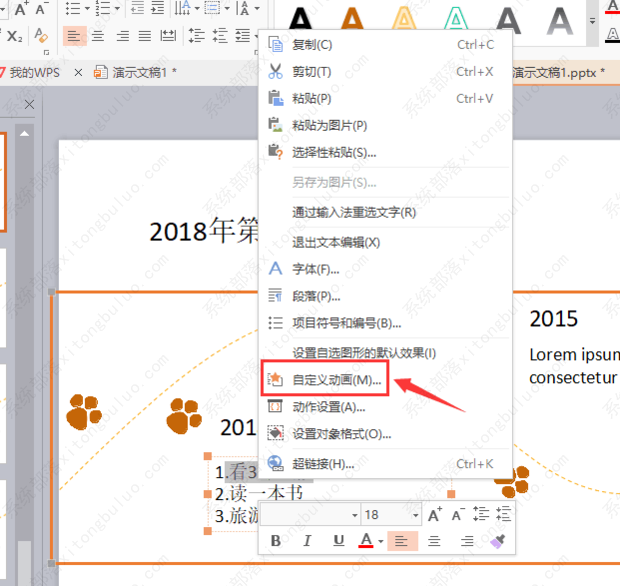
Task: Toggle ribbon center align button
Action: point(98,36)
